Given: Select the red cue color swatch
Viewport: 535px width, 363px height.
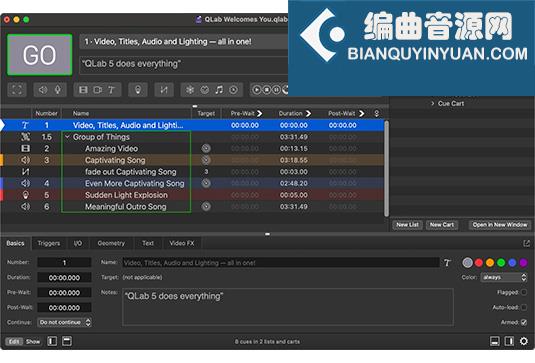Looking at the screenshot, I should [479, 262].
